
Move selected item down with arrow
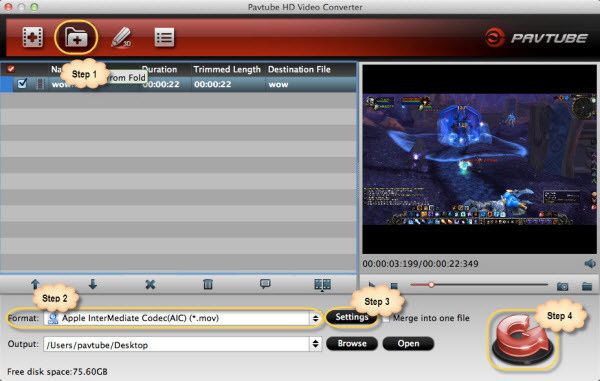(x=93, y=284)
